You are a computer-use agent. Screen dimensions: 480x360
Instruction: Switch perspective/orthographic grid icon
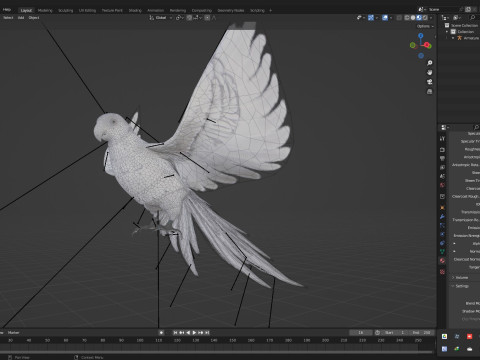(430, 91)
